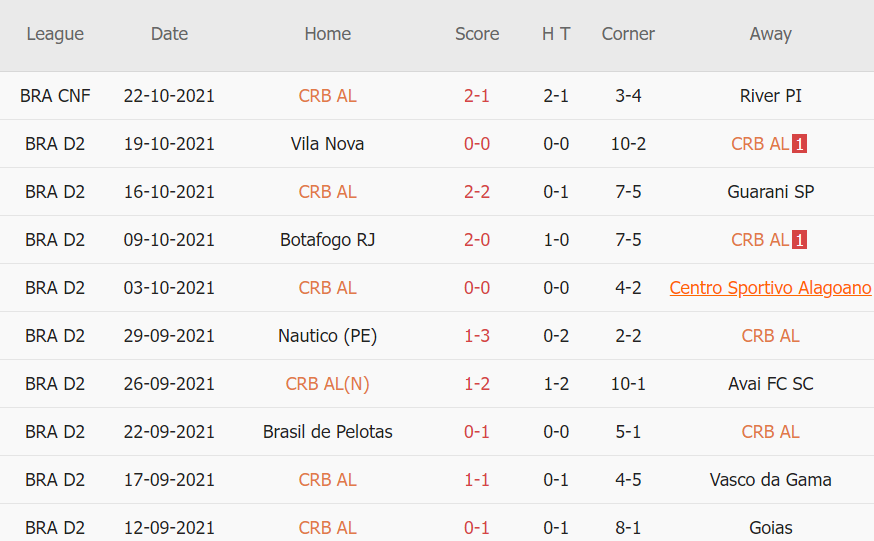The image size is (874, 541).
Task: Open the 2-1 score against River PI
Action: coord(477,96)
